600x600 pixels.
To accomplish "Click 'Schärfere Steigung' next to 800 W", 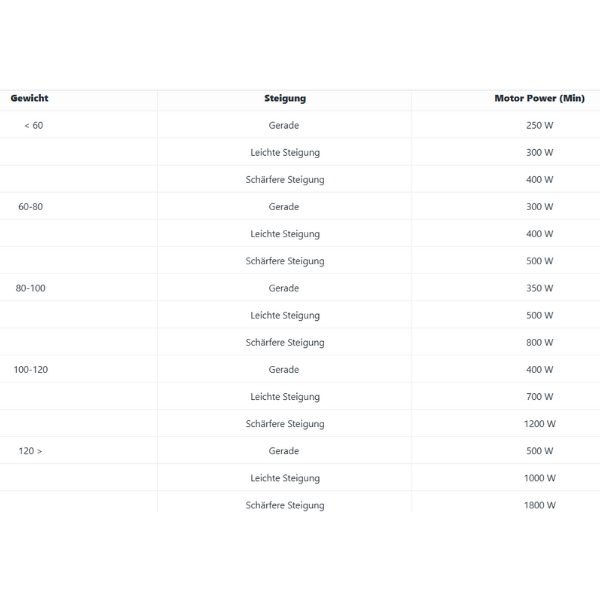I will [x=285, y=342].
